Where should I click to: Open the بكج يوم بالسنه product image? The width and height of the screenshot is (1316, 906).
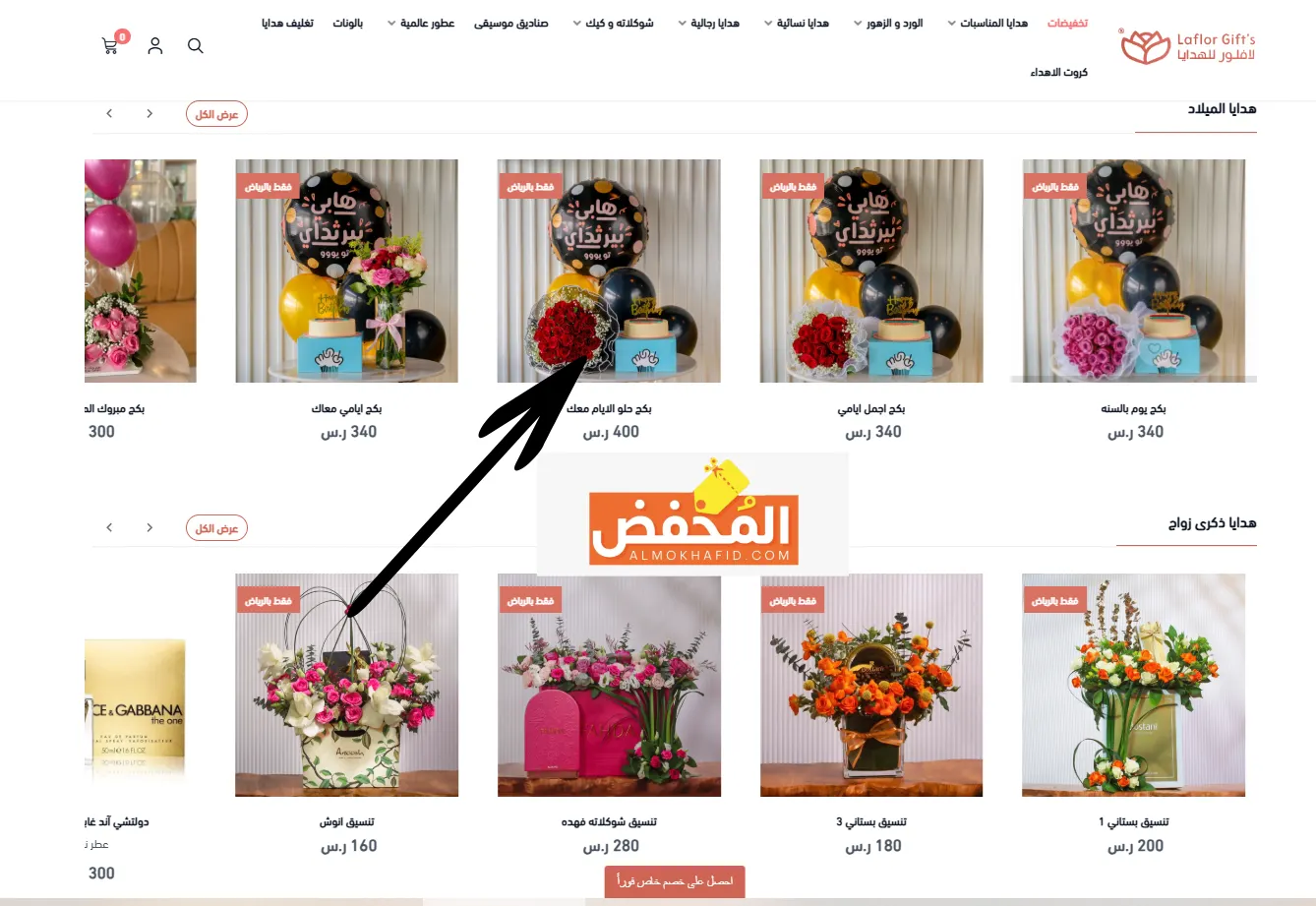[1134, 271]
